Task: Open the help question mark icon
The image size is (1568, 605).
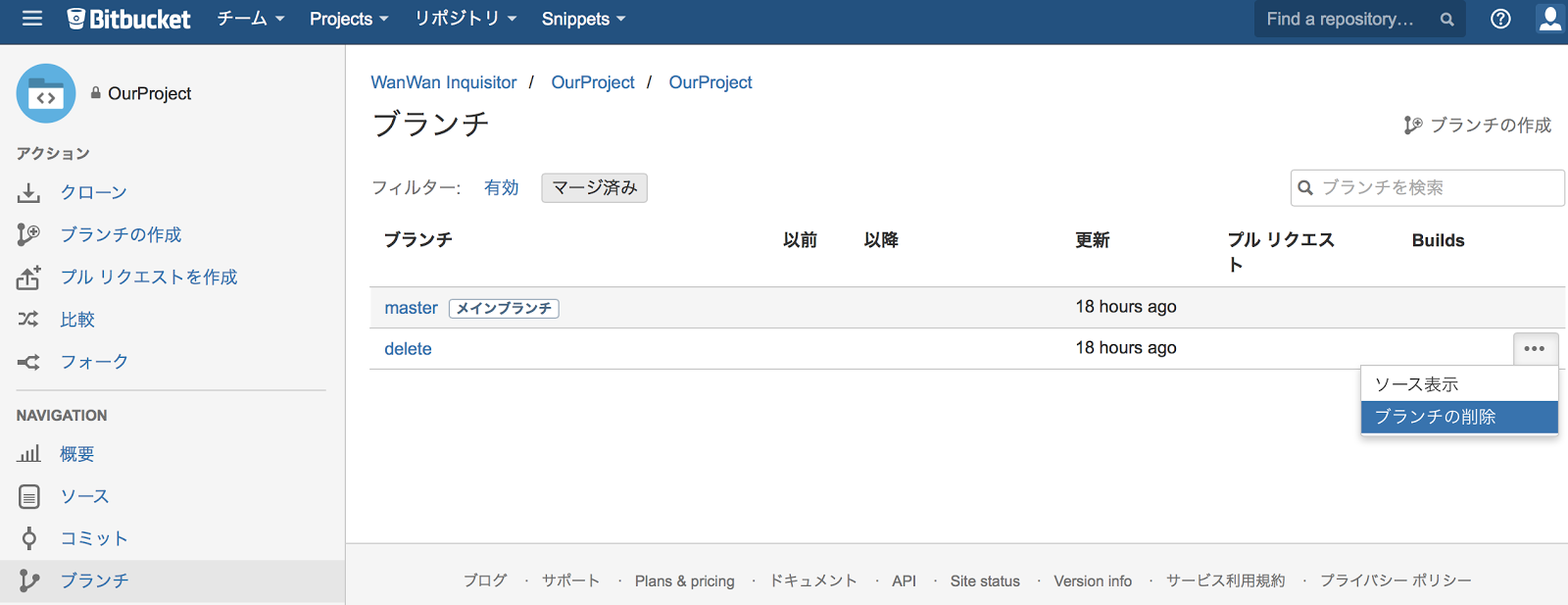Action: coord(1500,19)
